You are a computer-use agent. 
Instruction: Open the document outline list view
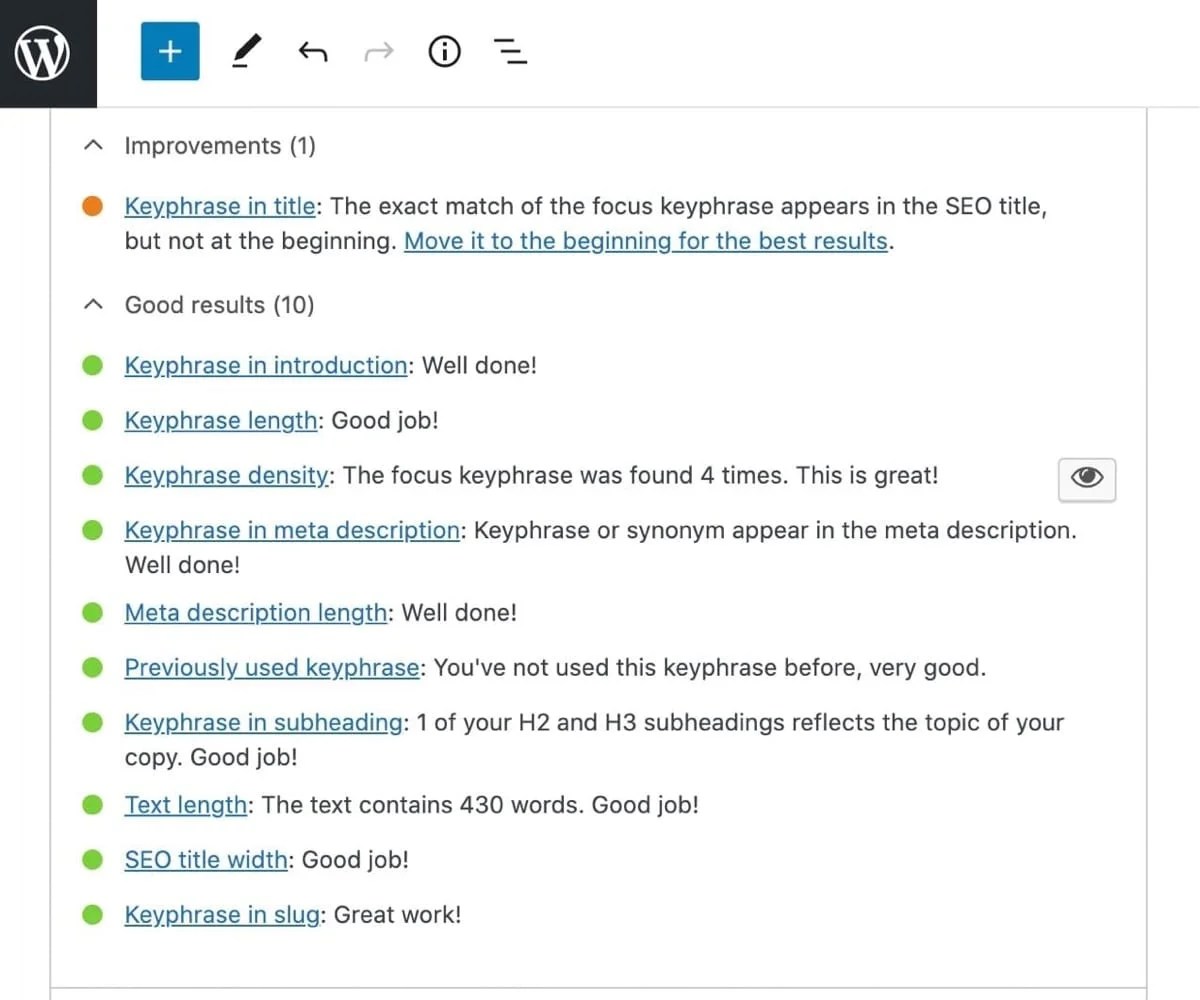pos(510,51)
